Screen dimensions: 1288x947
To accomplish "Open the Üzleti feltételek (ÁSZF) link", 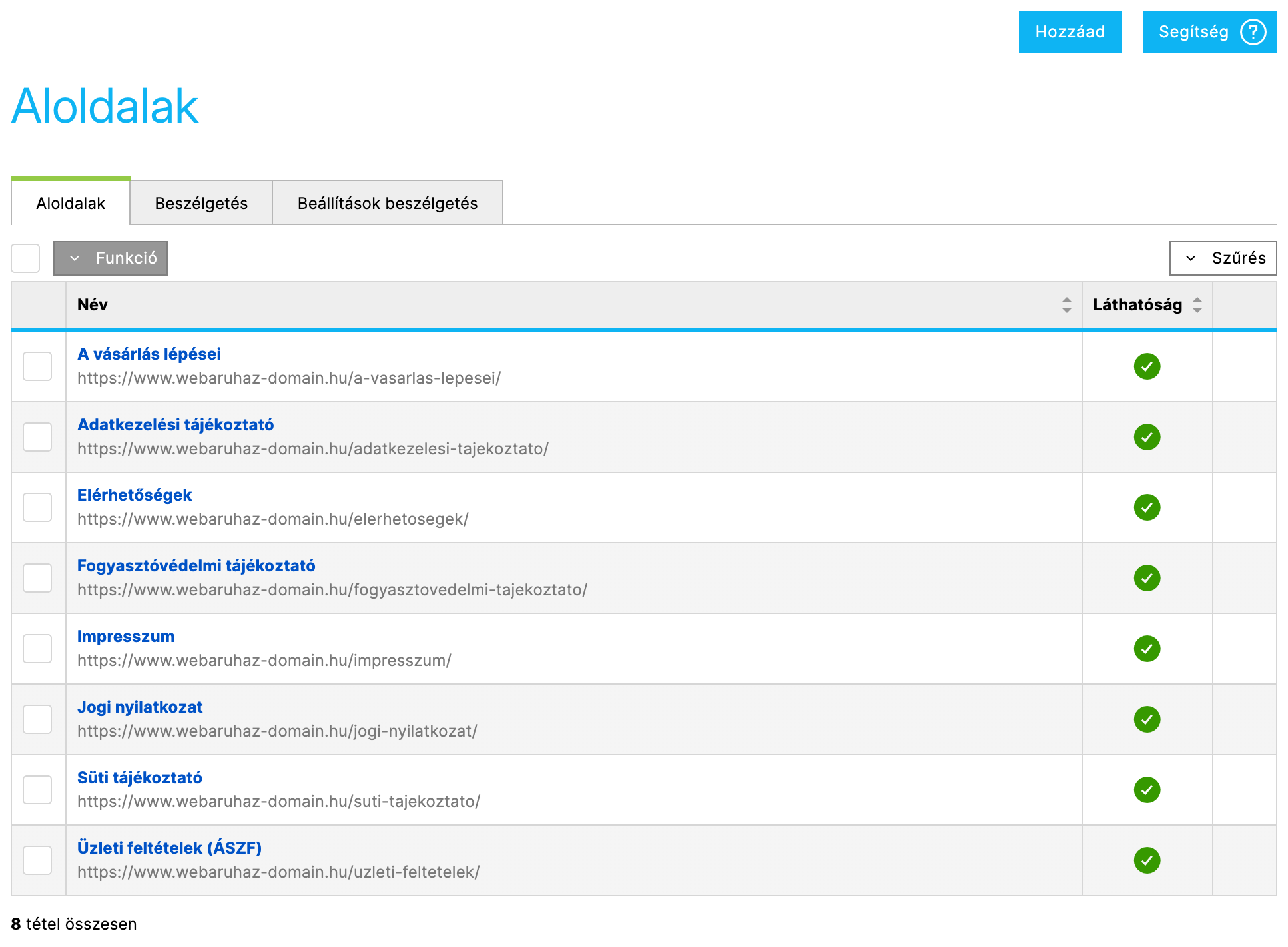I will 170,848.
